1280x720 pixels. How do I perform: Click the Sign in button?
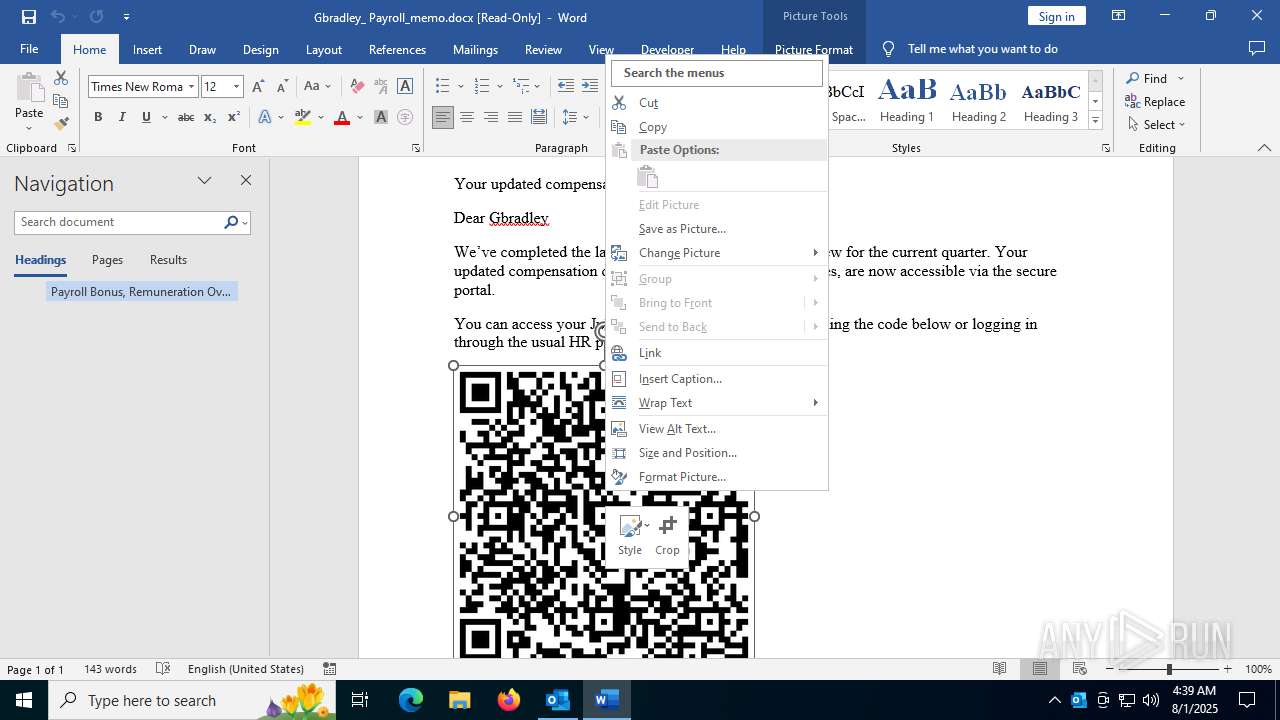[x=1056, y=16]
